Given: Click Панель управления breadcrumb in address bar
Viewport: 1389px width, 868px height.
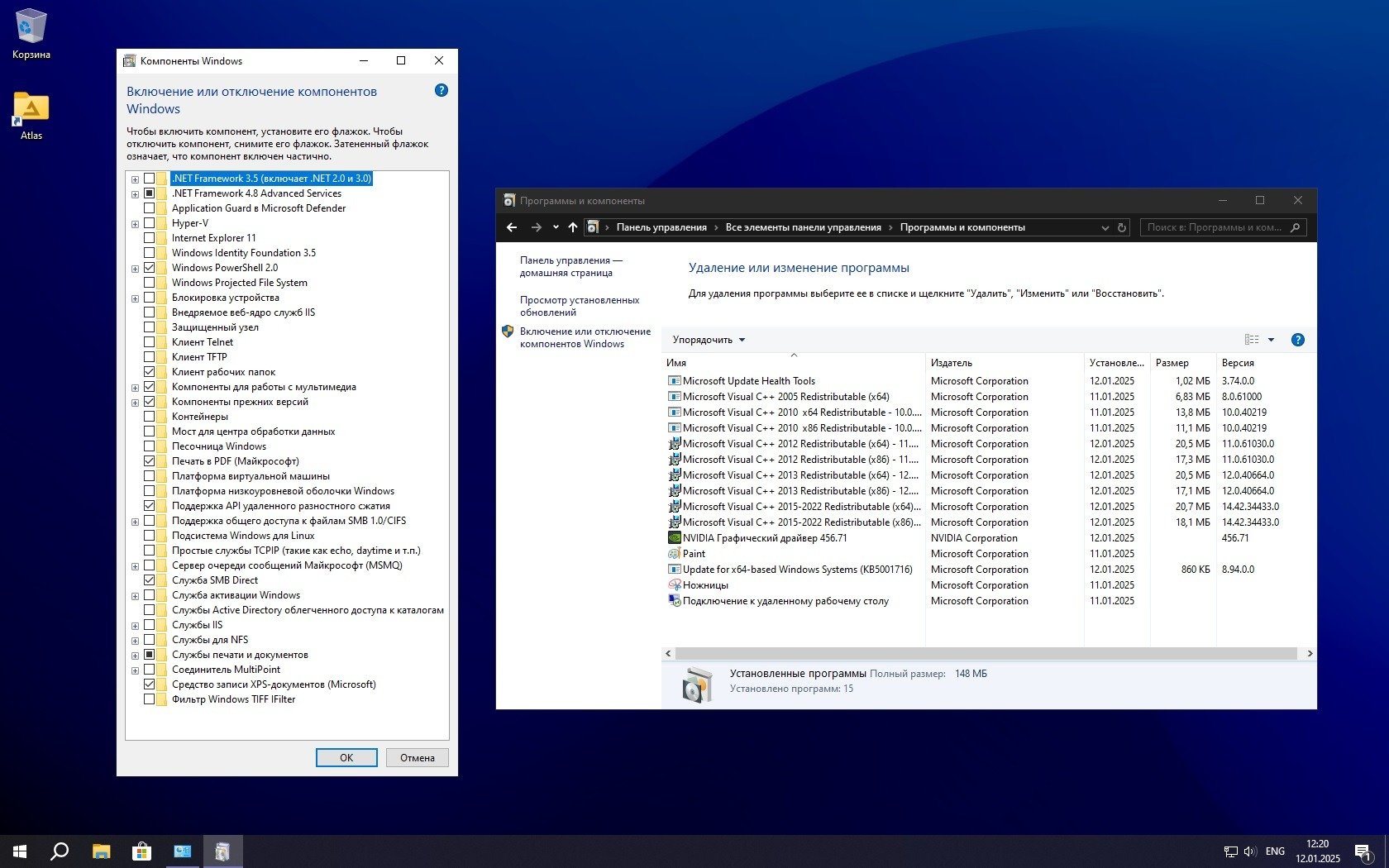Looking at the screenshot, I should [x=661, y=227].
